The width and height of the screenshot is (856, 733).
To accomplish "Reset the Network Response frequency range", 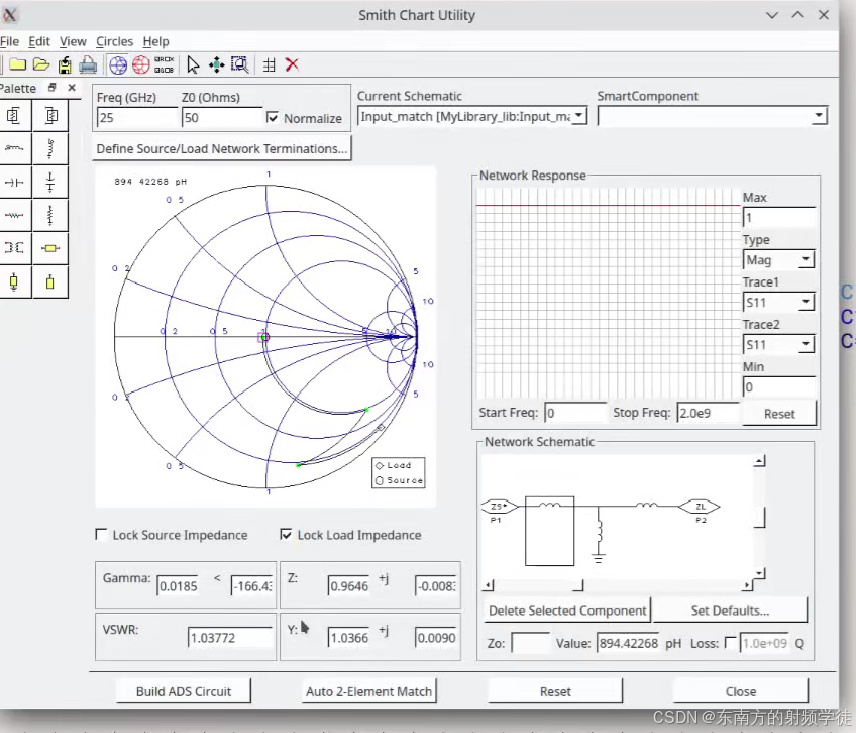I will point(779,414).
